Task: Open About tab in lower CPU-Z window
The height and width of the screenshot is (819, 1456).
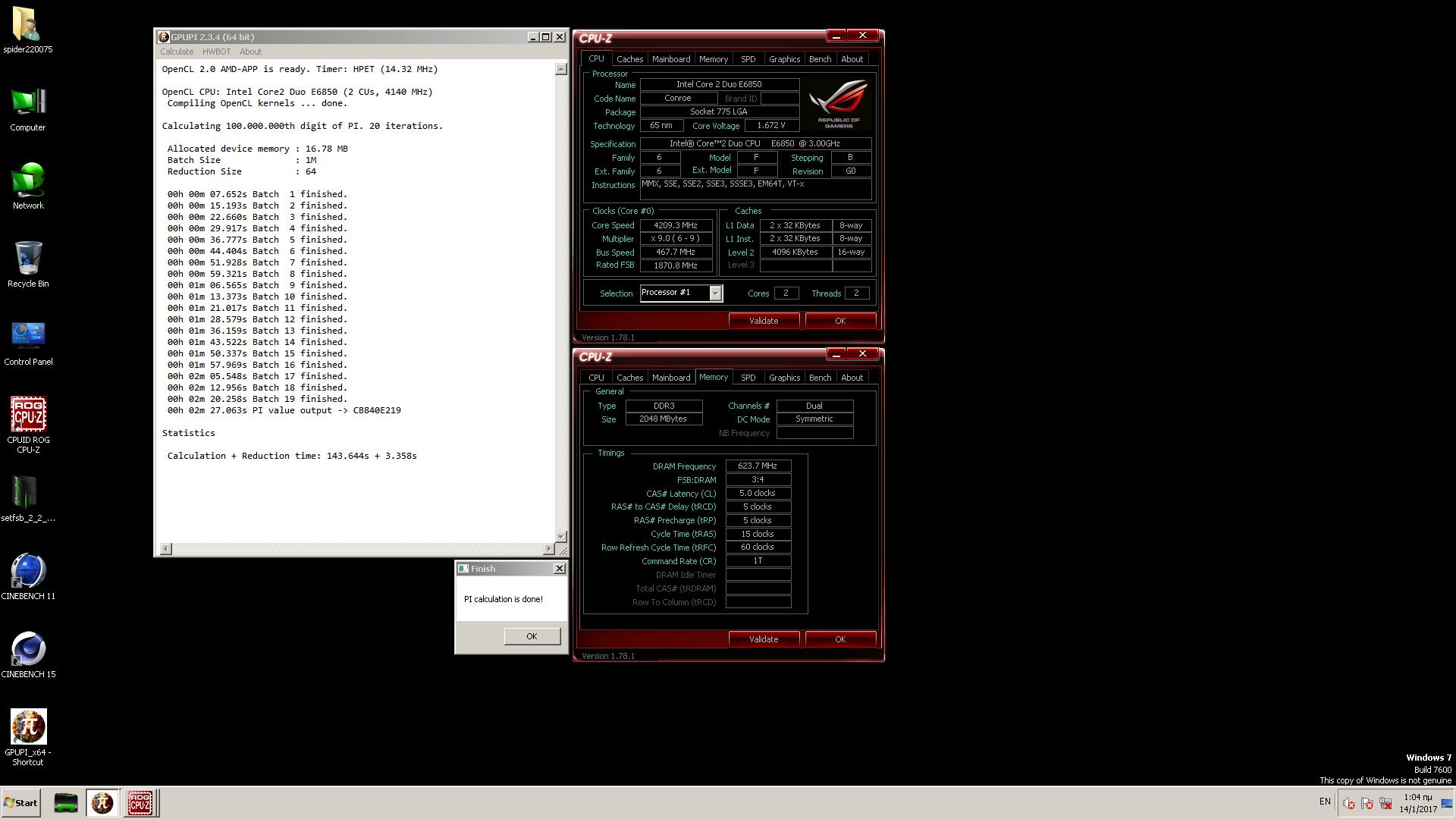Action: click(852, 378)
